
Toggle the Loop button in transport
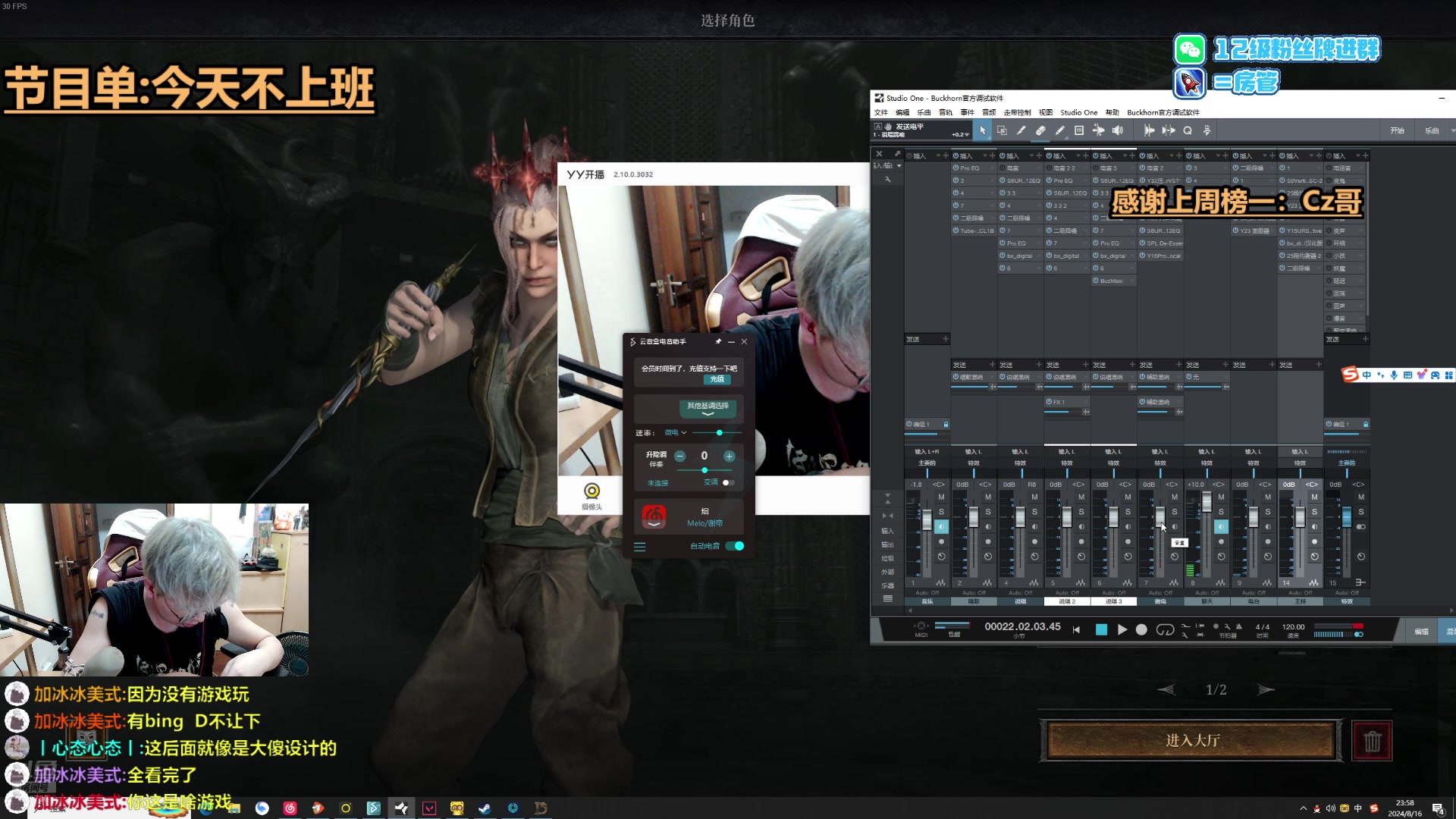point(1165,629)
